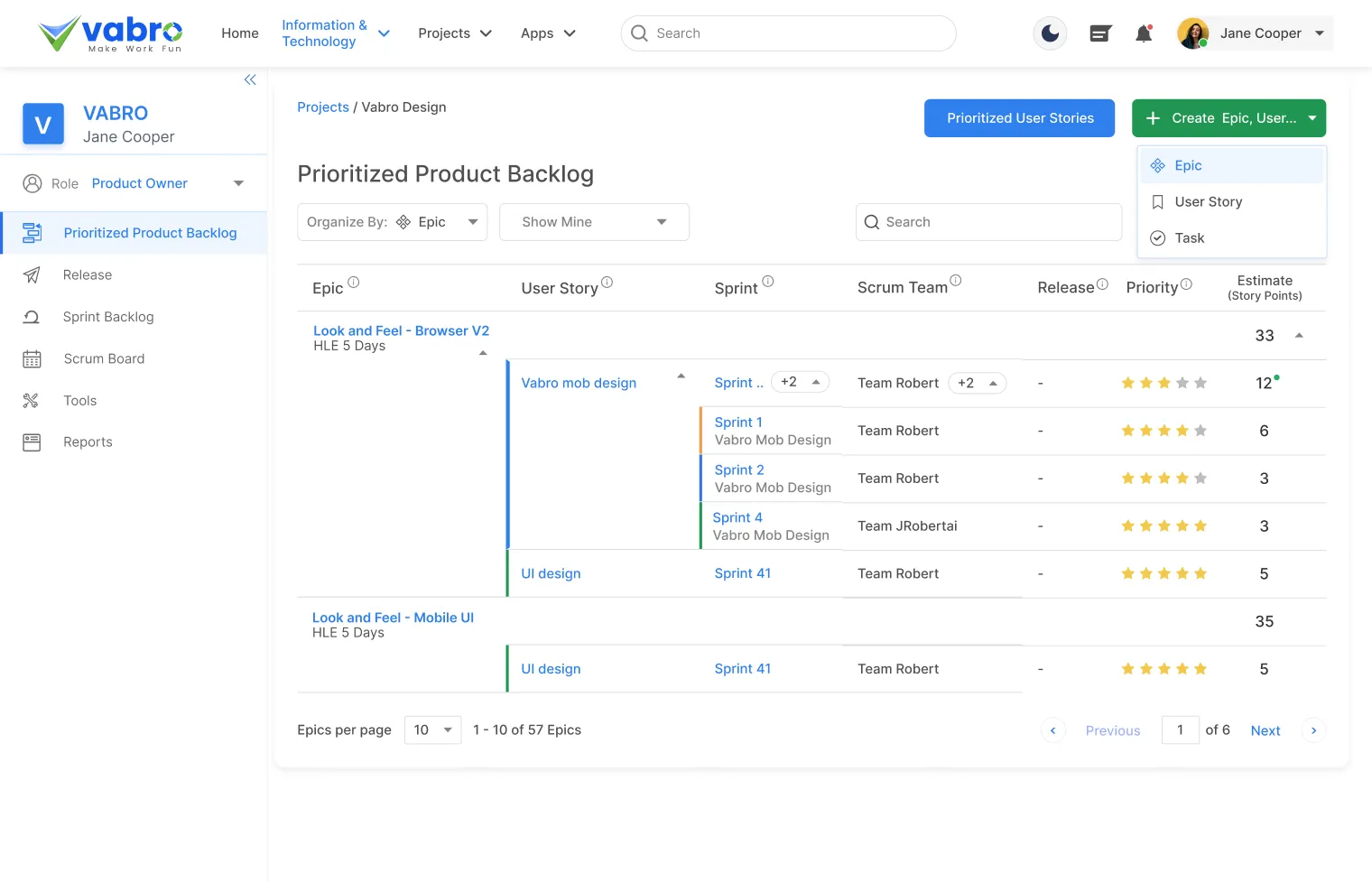Toggle dark mode moon icon

pos(1050,33)
